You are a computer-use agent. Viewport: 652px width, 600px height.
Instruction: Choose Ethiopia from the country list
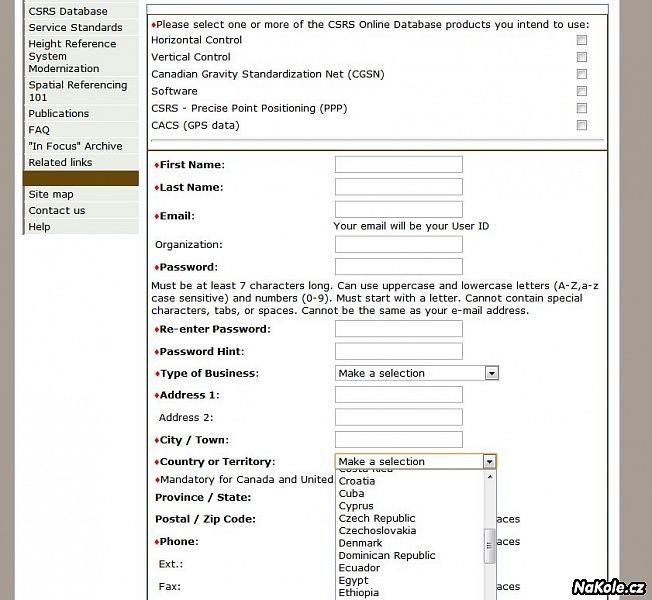358,593
